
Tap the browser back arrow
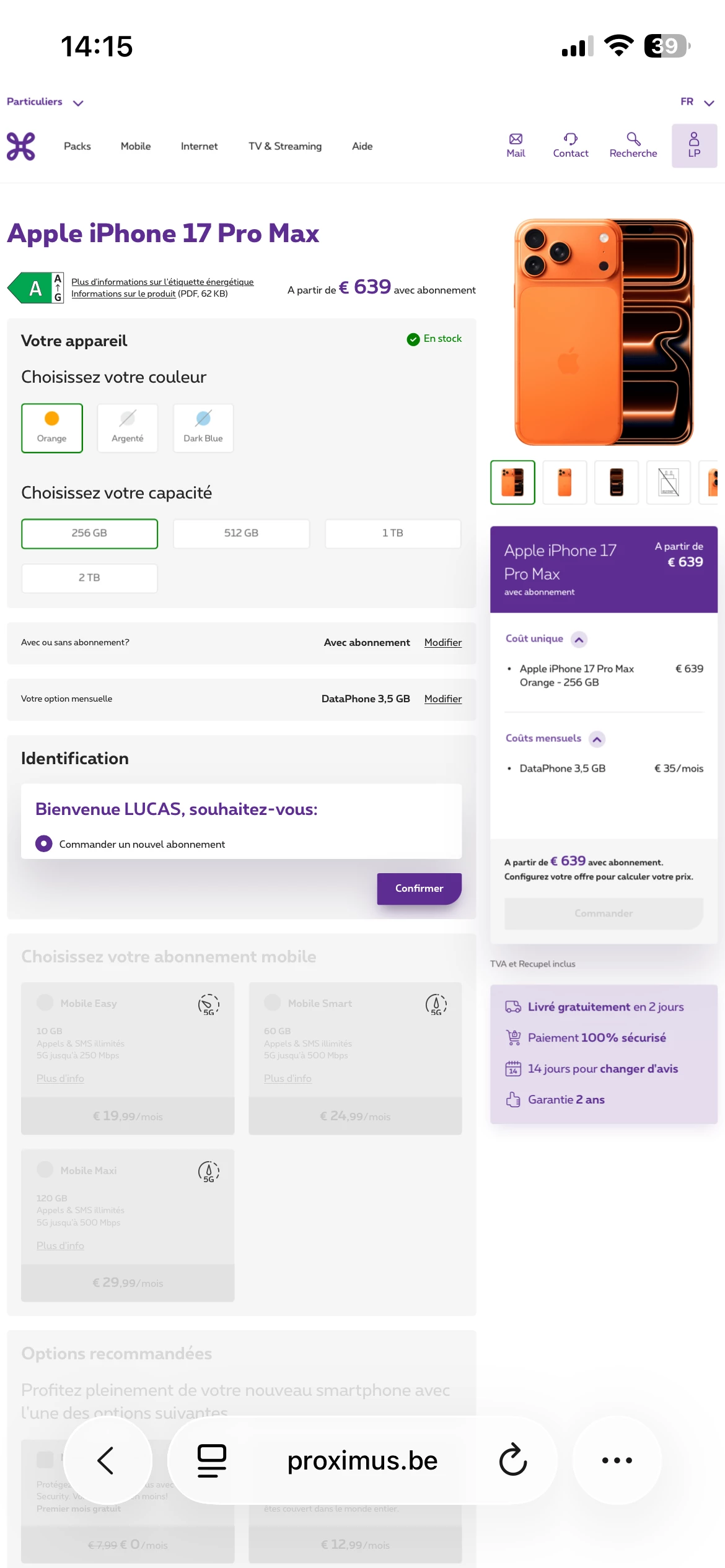tap(107, 1460)
